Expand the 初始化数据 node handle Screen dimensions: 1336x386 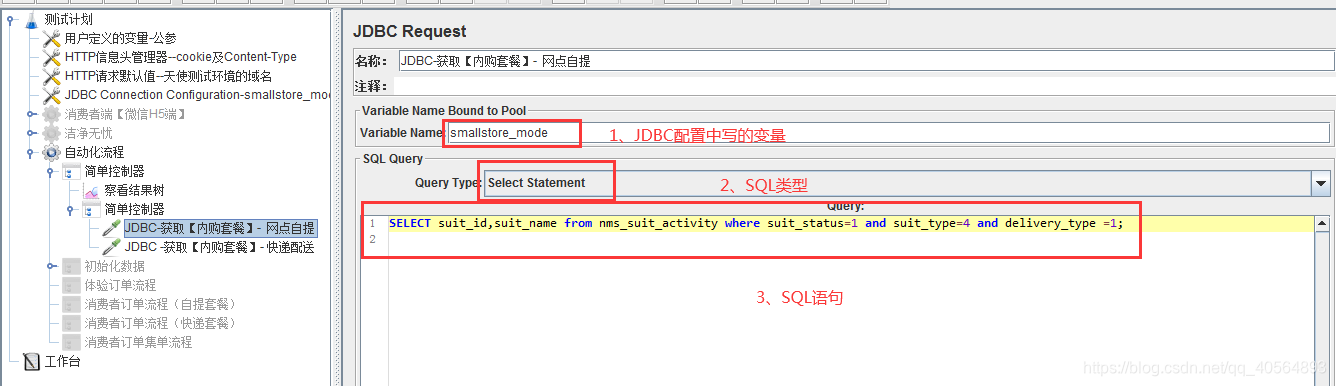[x=51, y=266]
